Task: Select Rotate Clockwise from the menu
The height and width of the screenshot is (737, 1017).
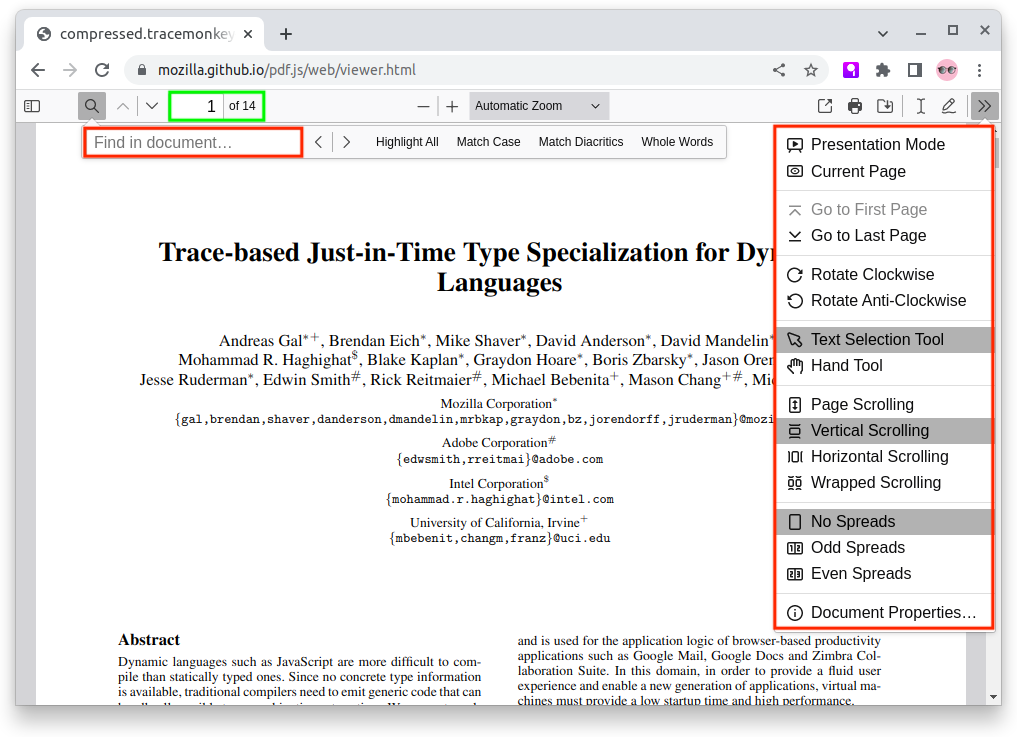Action: (874, 274)
